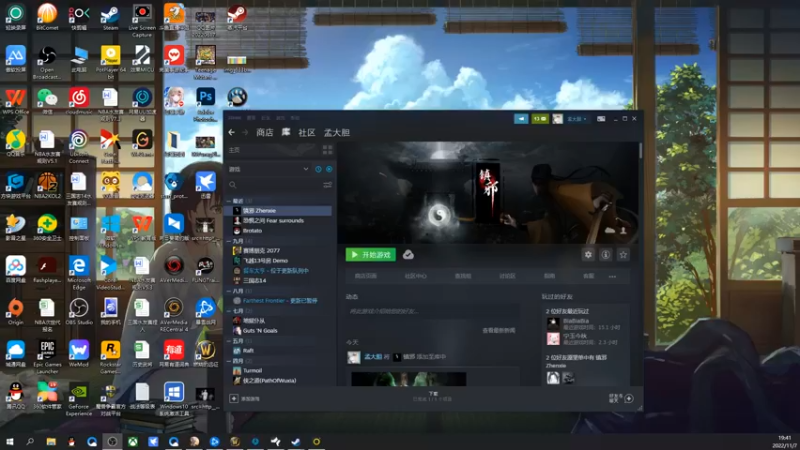
Task: Launch BitComet from the desktop
Action: click(47, 16)
